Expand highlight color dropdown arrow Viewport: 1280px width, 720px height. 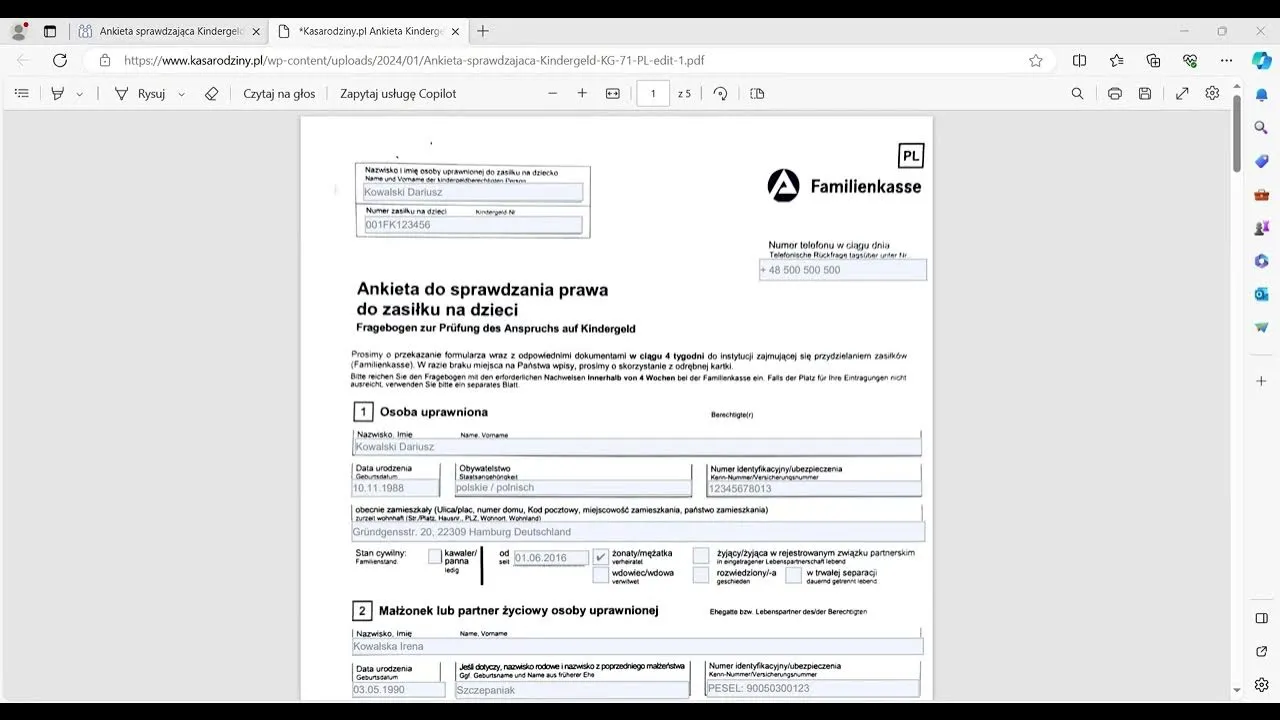point(79,94)
